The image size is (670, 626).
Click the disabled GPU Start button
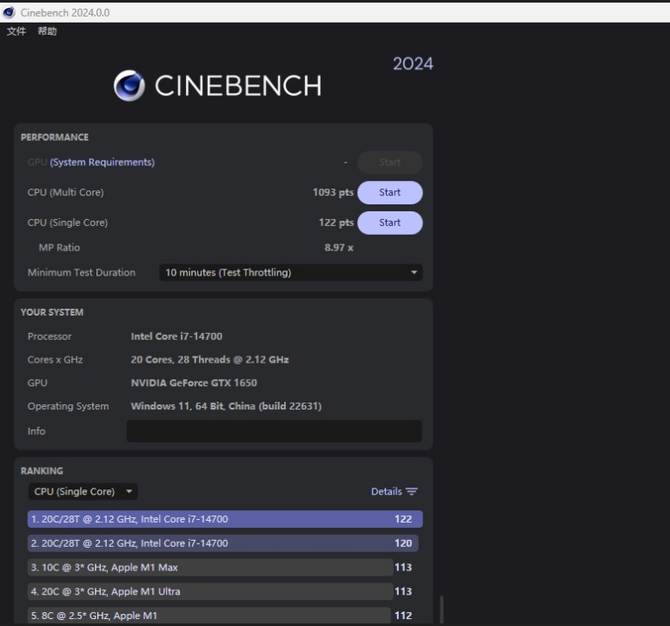tap(390, 162)
